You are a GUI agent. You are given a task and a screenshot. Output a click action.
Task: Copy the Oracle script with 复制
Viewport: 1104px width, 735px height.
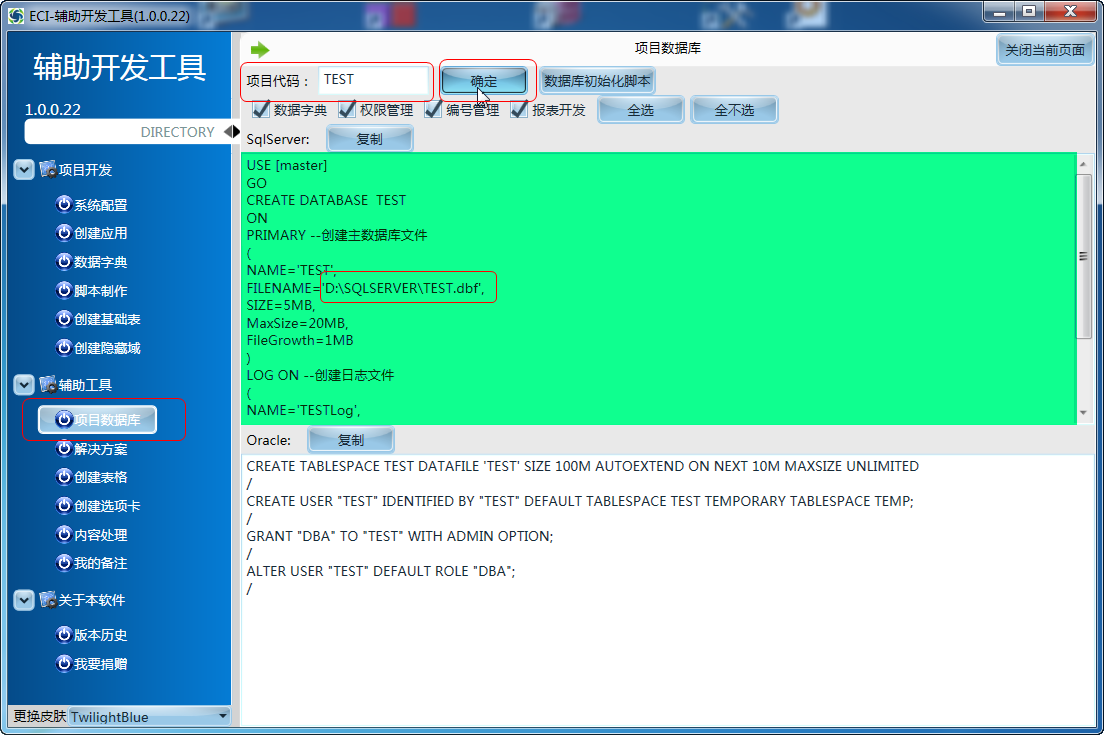pos(351,440)
